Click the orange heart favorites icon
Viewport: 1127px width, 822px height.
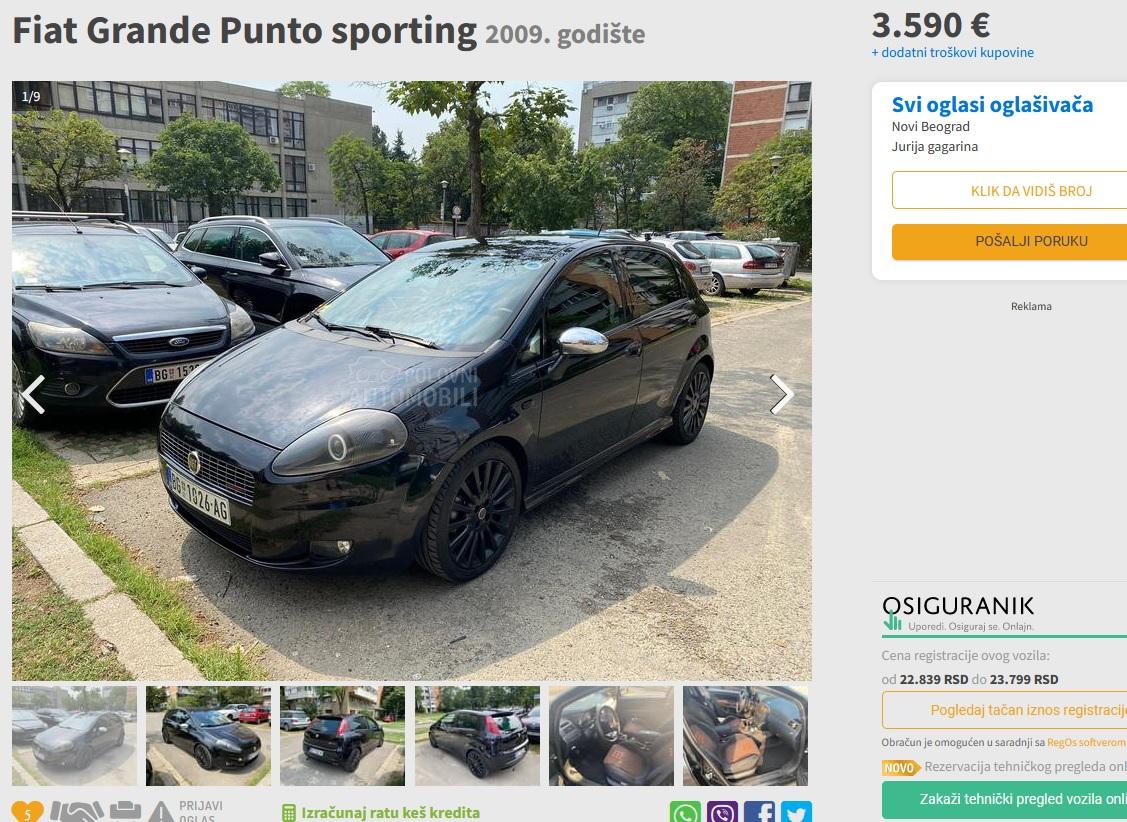pyautogui.click(x=27, y=812)
